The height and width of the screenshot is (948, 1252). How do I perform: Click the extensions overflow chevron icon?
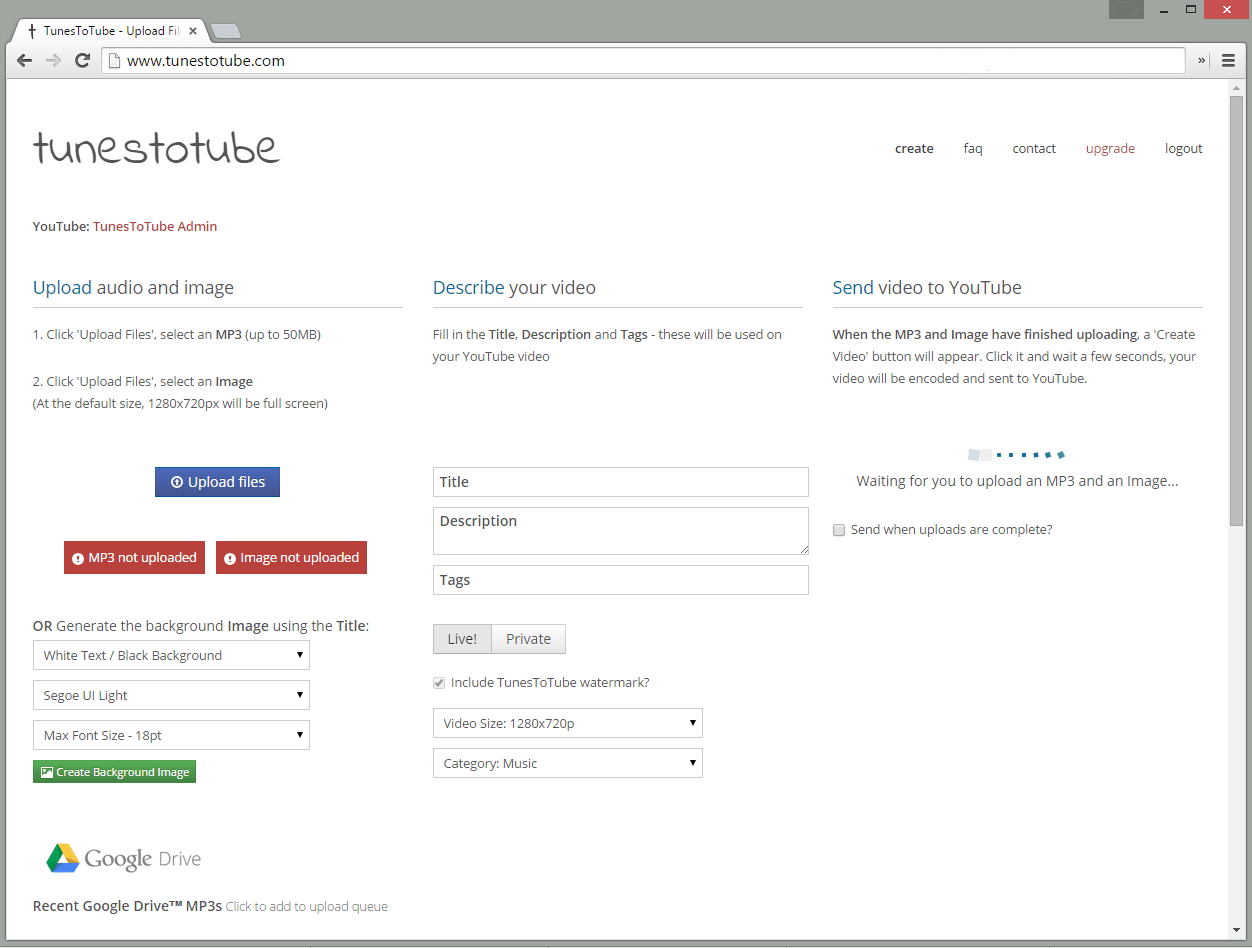(1202, 61)
